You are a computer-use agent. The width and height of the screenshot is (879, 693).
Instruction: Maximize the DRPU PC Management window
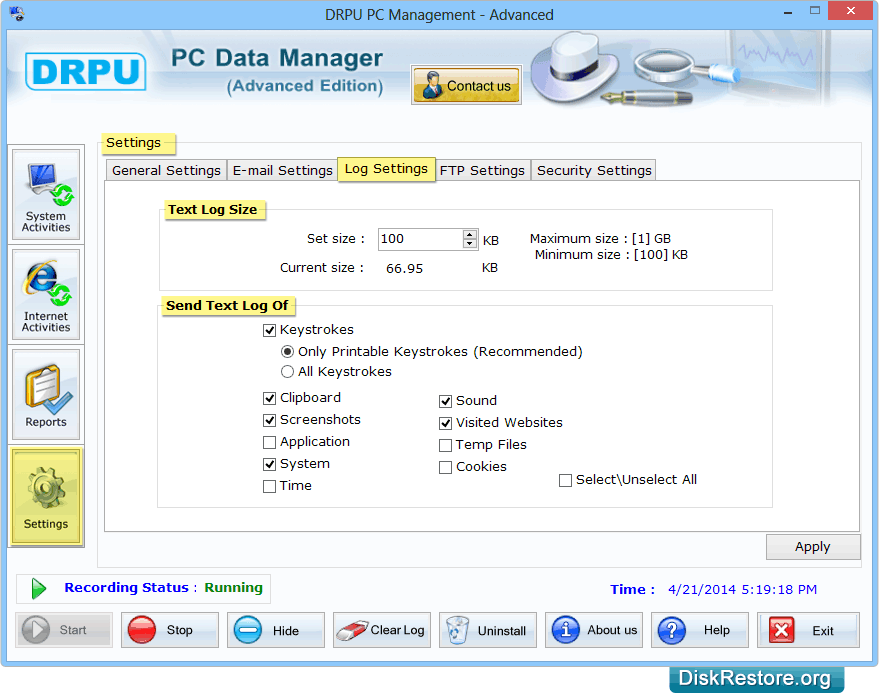click(x=815, y=11)
